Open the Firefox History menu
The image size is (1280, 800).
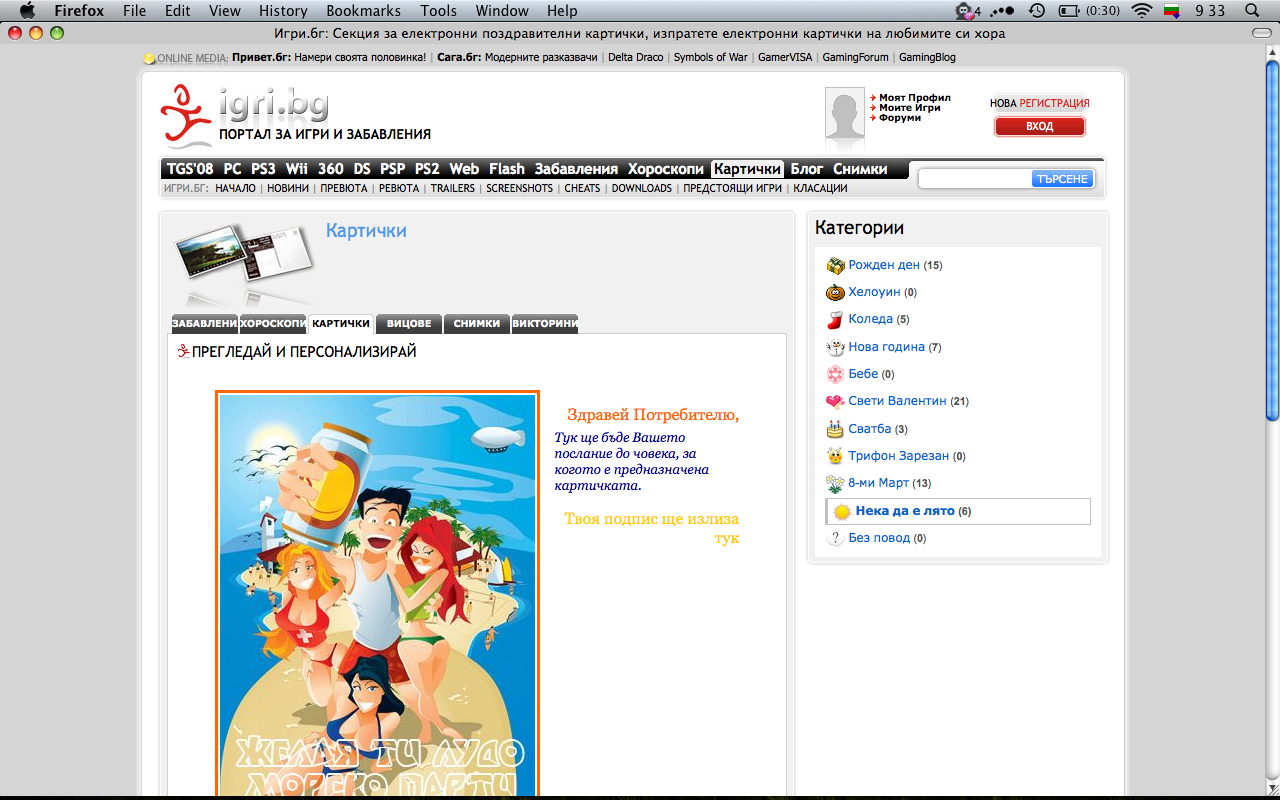[x=283, y=11]
